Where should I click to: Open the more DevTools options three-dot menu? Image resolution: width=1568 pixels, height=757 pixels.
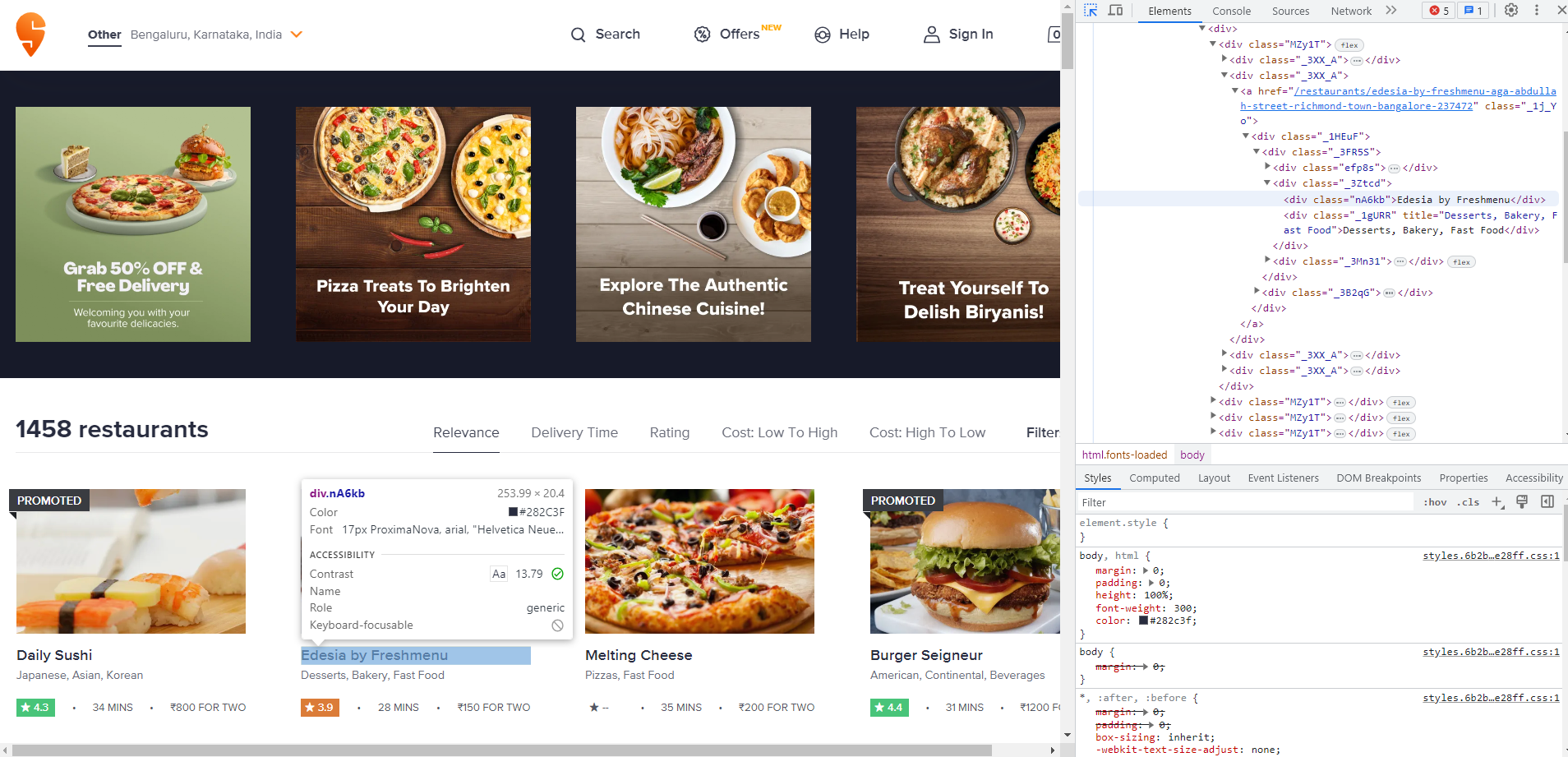click(x=1536, y=11)
